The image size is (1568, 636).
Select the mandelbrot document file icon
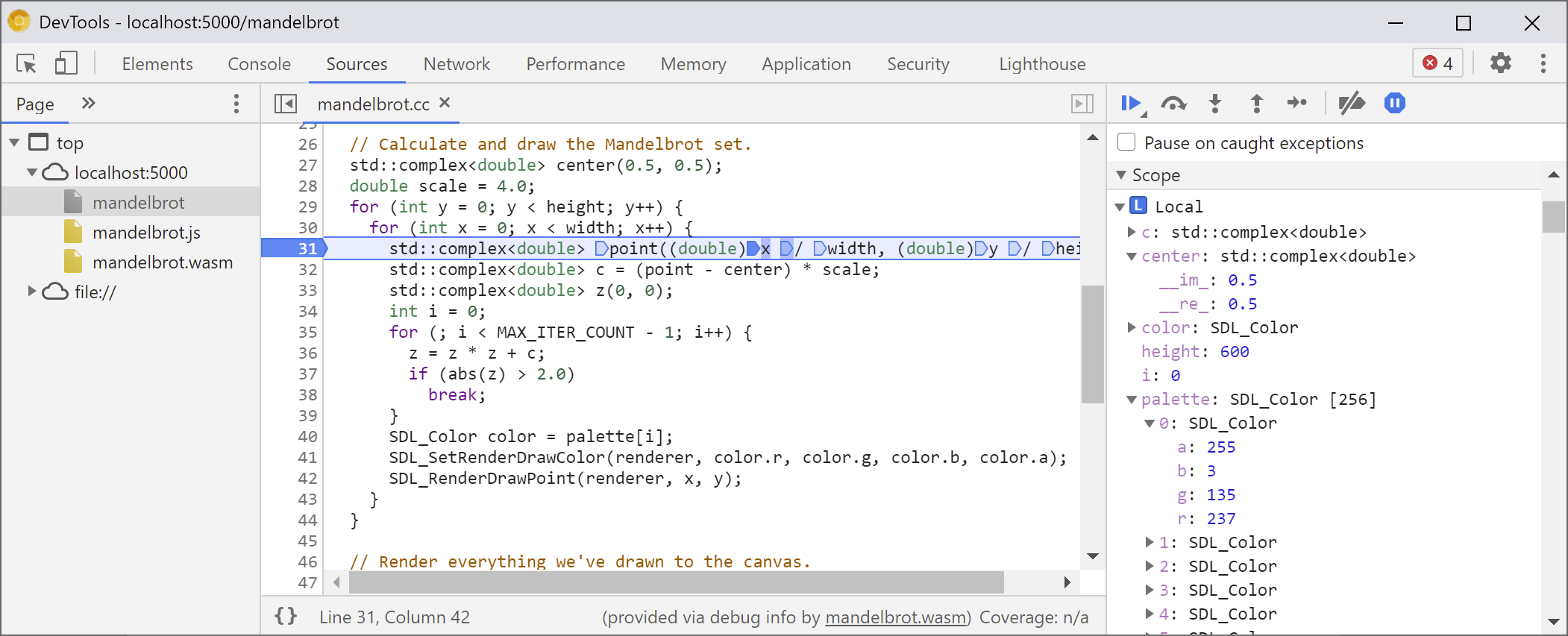tap(73, 202)
